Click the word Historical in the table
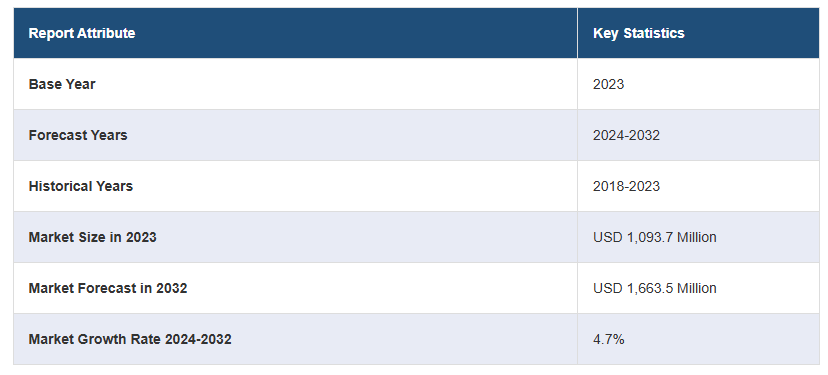The width and height of the screenshot is (828, 375). [x=60, y=186]
